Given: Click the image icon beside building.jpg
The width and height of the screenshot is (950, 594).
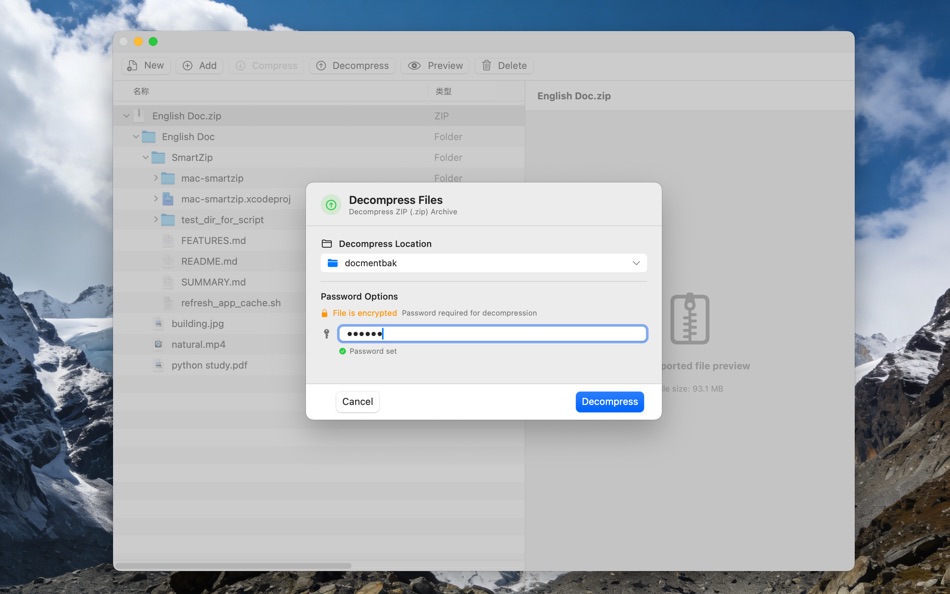Looking at the screenshot, I should coord(159,323).
